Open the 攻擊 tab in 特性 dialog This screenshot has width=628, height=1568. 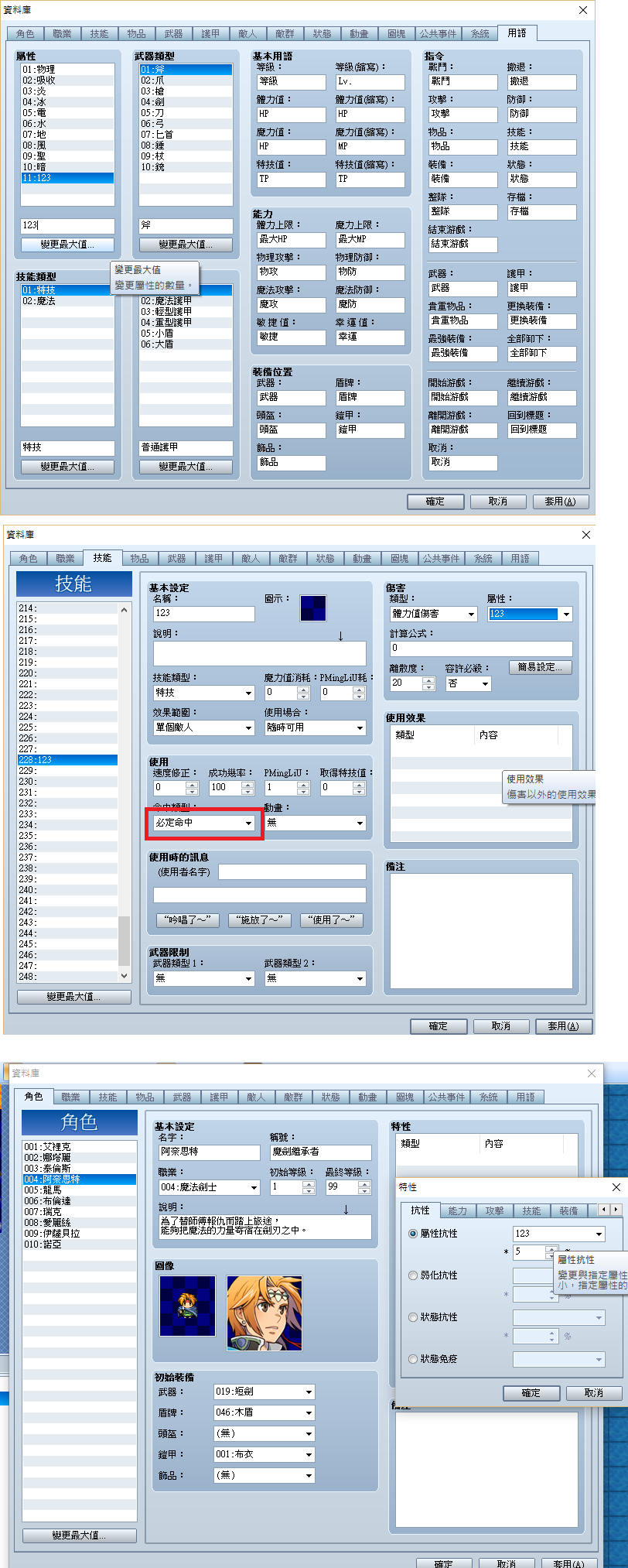(495, 1210)
